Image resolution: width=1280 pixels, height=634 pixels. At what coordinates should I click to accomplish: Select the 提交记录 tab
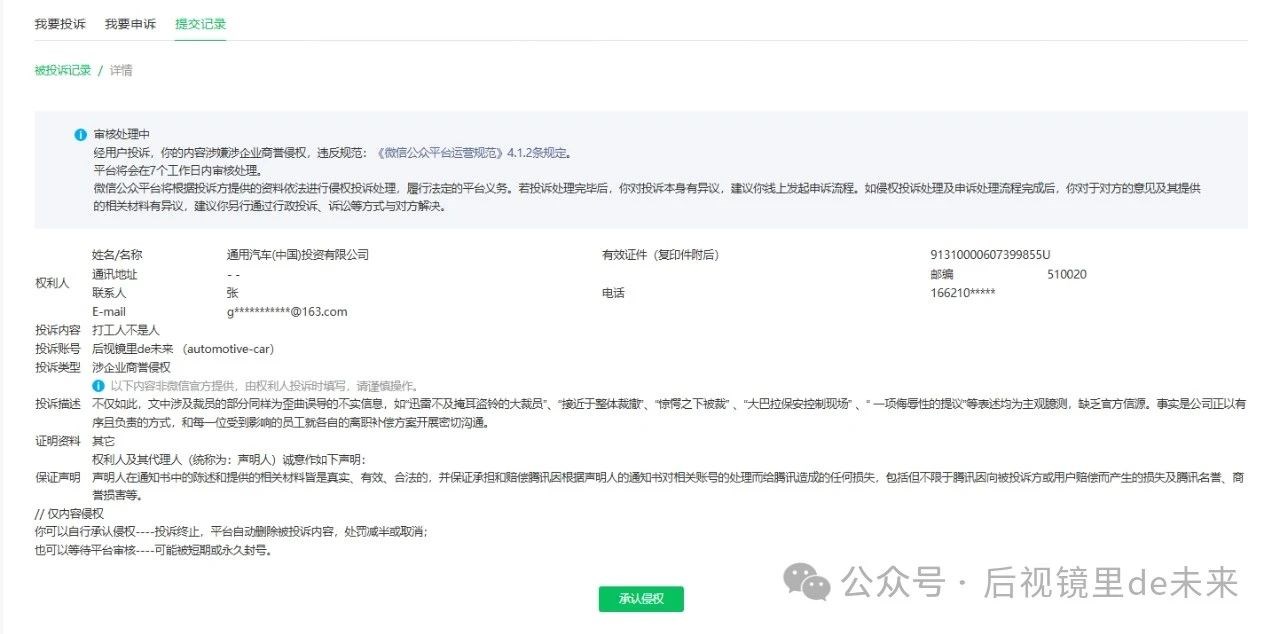[200, 23]
